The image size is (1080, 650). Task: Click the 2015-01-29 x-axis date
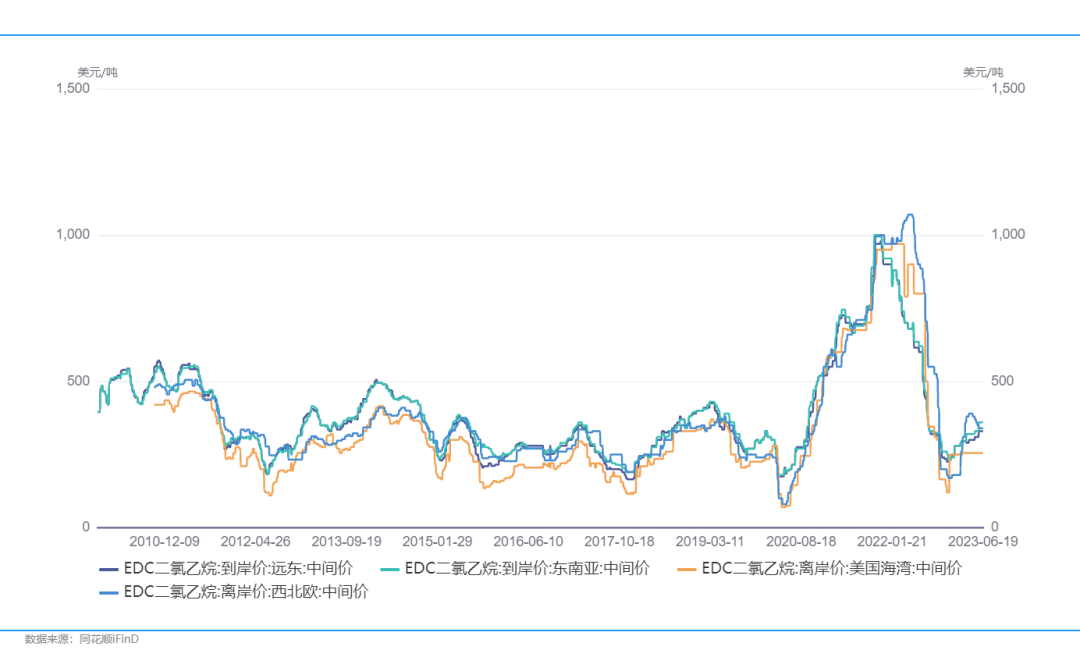(437, 541)
